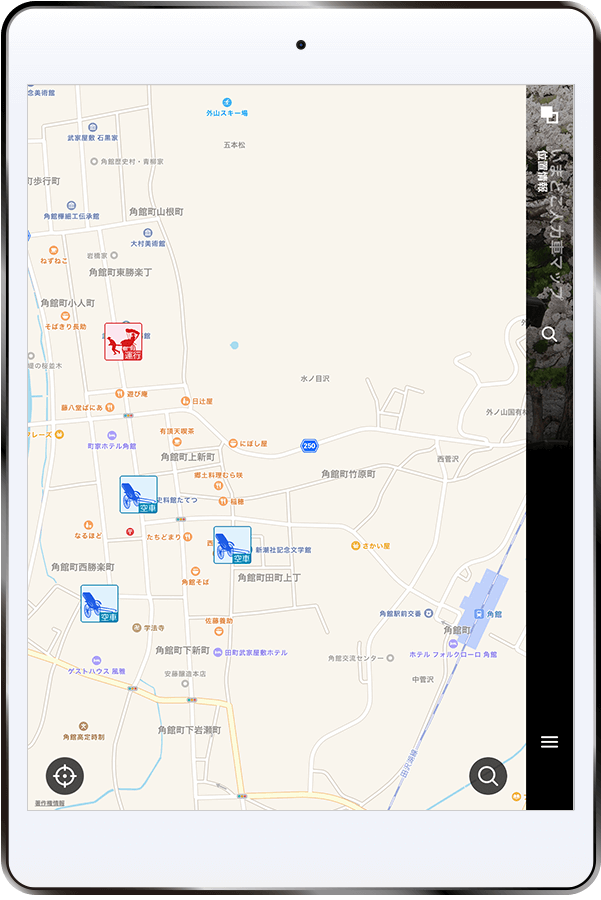
Task: Tap the 外山スキー場 ski area pin
Action: click(227, 102)
